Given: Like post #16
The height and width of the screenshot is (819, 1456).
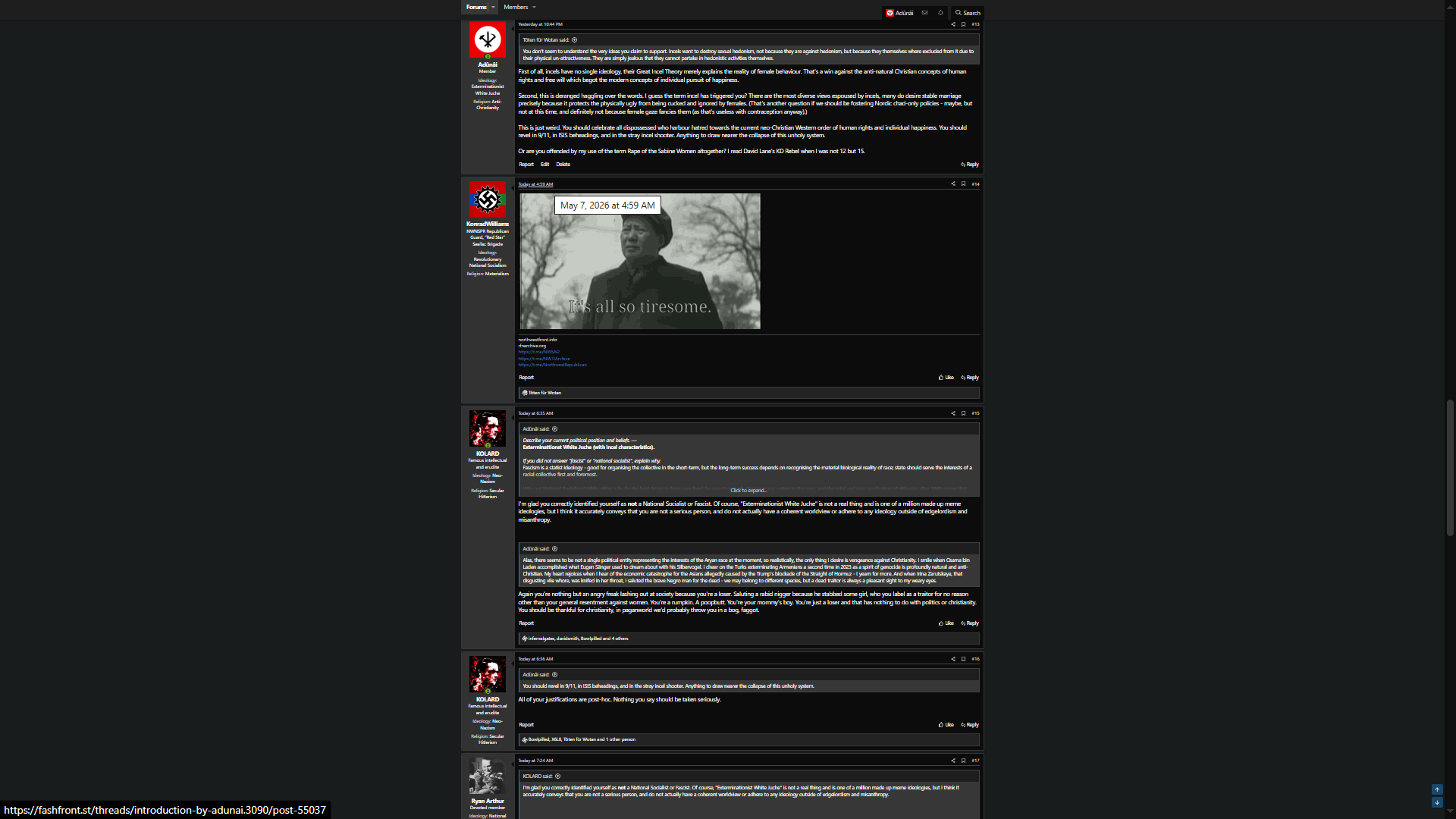Looking at the screenshot, I should pyautogui.click(x=946, y=725).
